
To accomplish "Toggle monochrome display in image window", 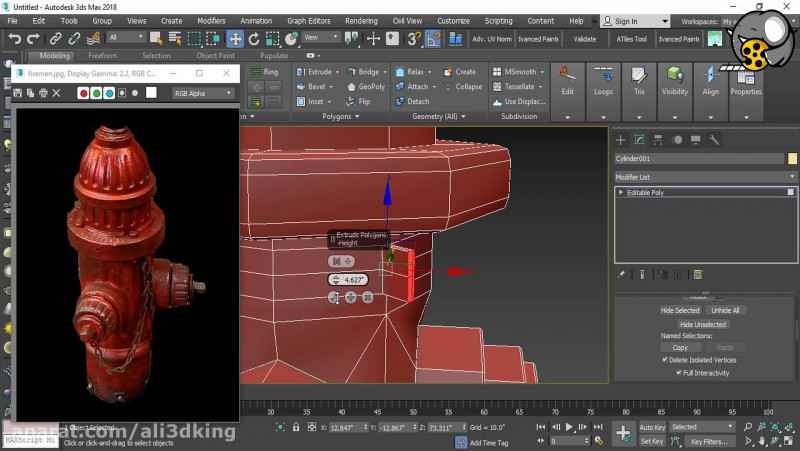I will click(x=135, y=93).
